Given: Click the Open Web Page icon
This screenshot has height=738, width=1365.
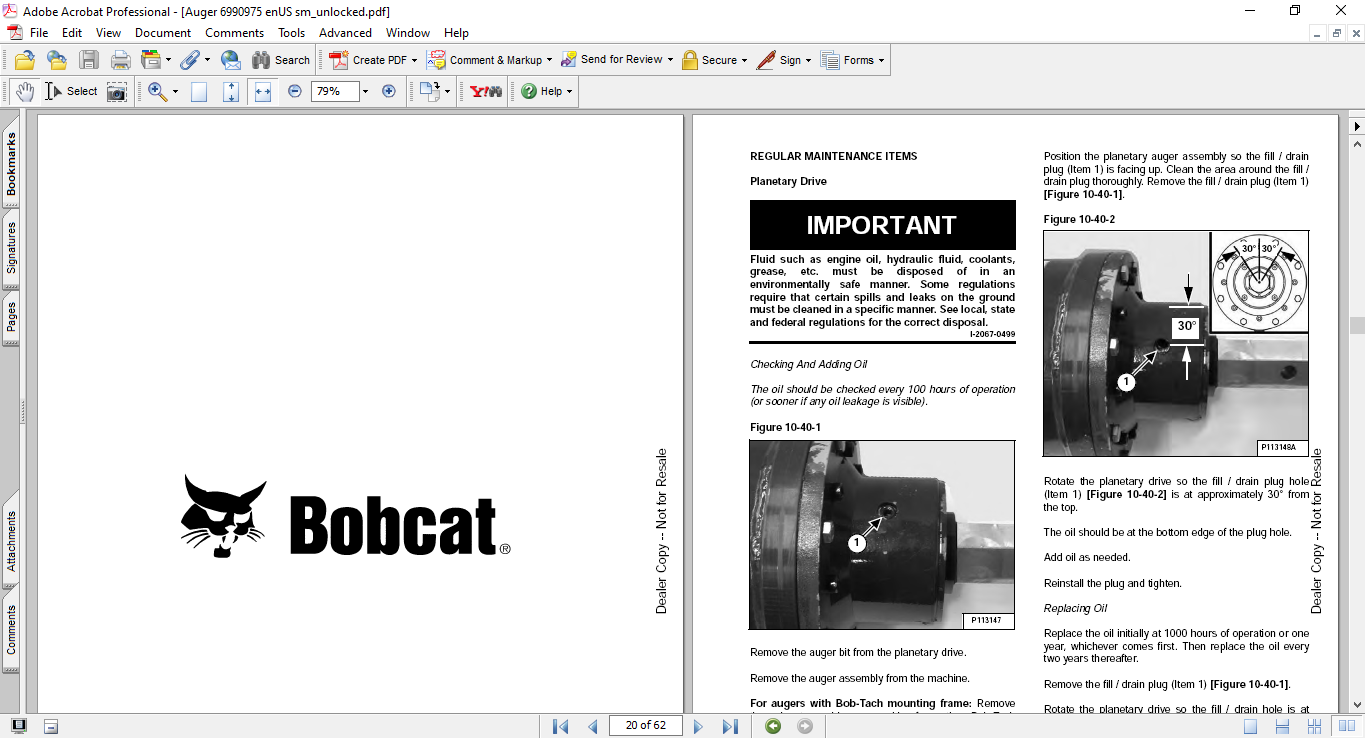Looking at the screenshot, I should (56, 60).
